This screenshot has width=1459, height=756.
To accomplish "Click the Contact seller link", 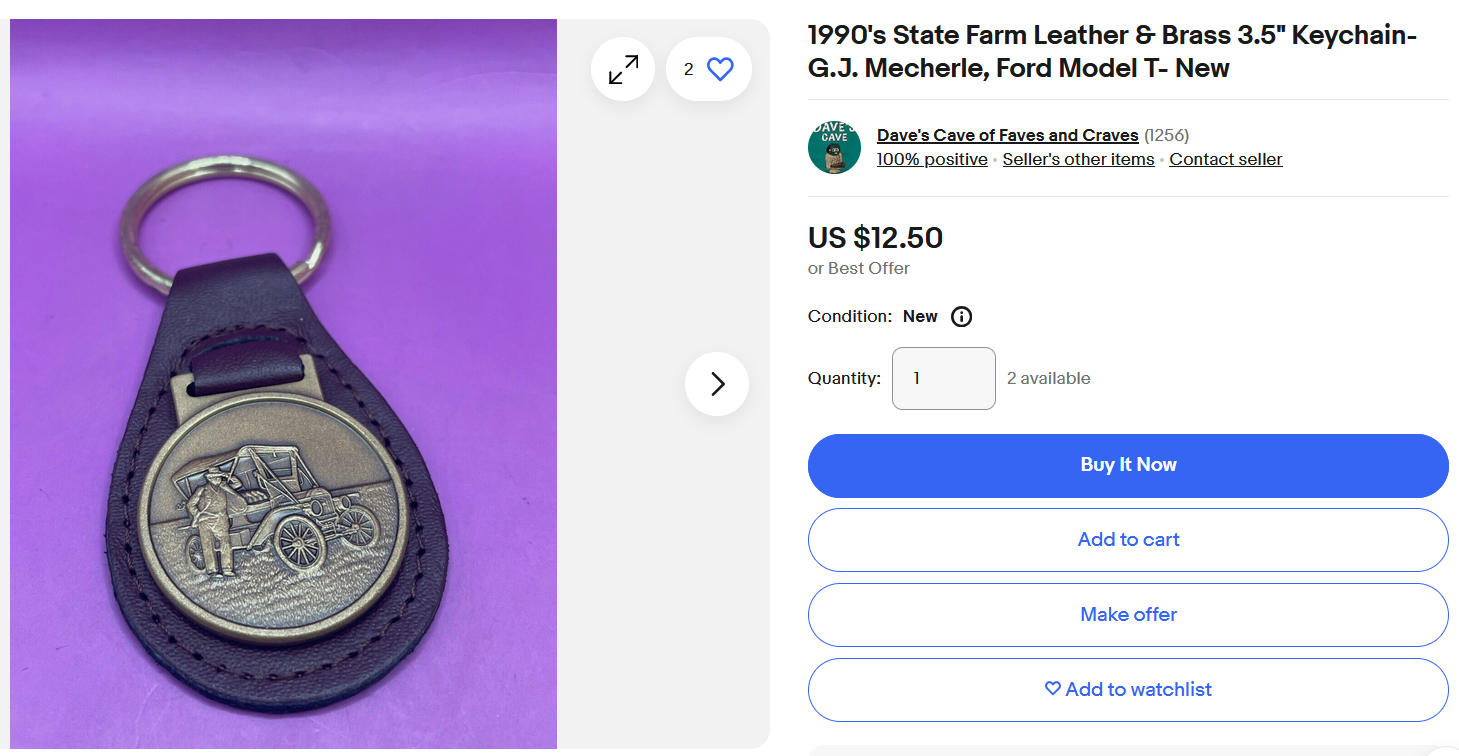I will pyautogui.click(x=1225, y=160).
